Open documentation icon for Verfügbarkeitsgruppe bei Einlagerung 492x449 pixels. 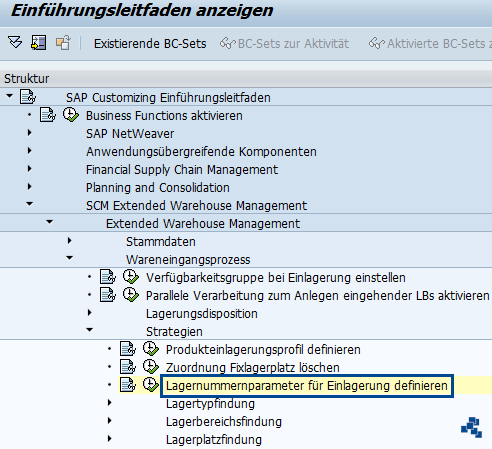[108, 277]
